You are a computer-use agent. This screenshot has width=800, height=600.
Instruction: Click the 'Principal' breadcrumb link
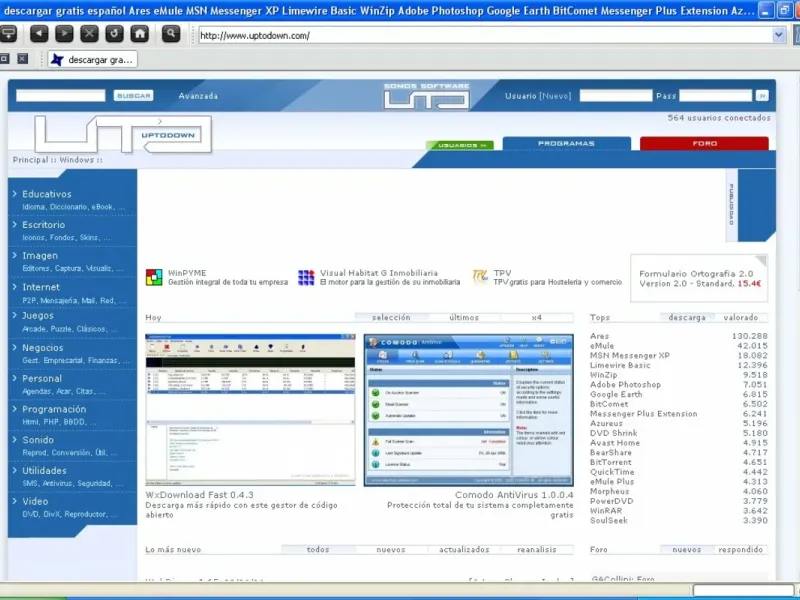point(31,160)
